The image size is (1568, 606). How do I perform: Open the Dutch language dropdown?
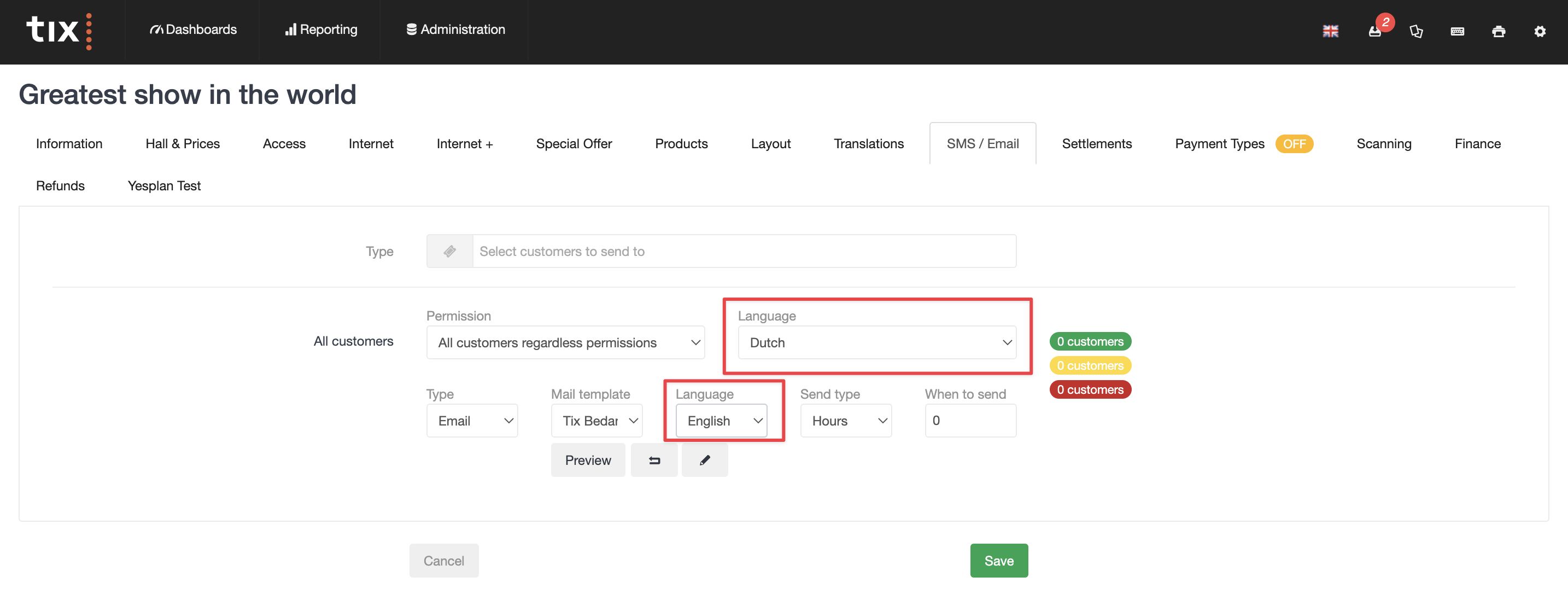click(x=876, y=343)
